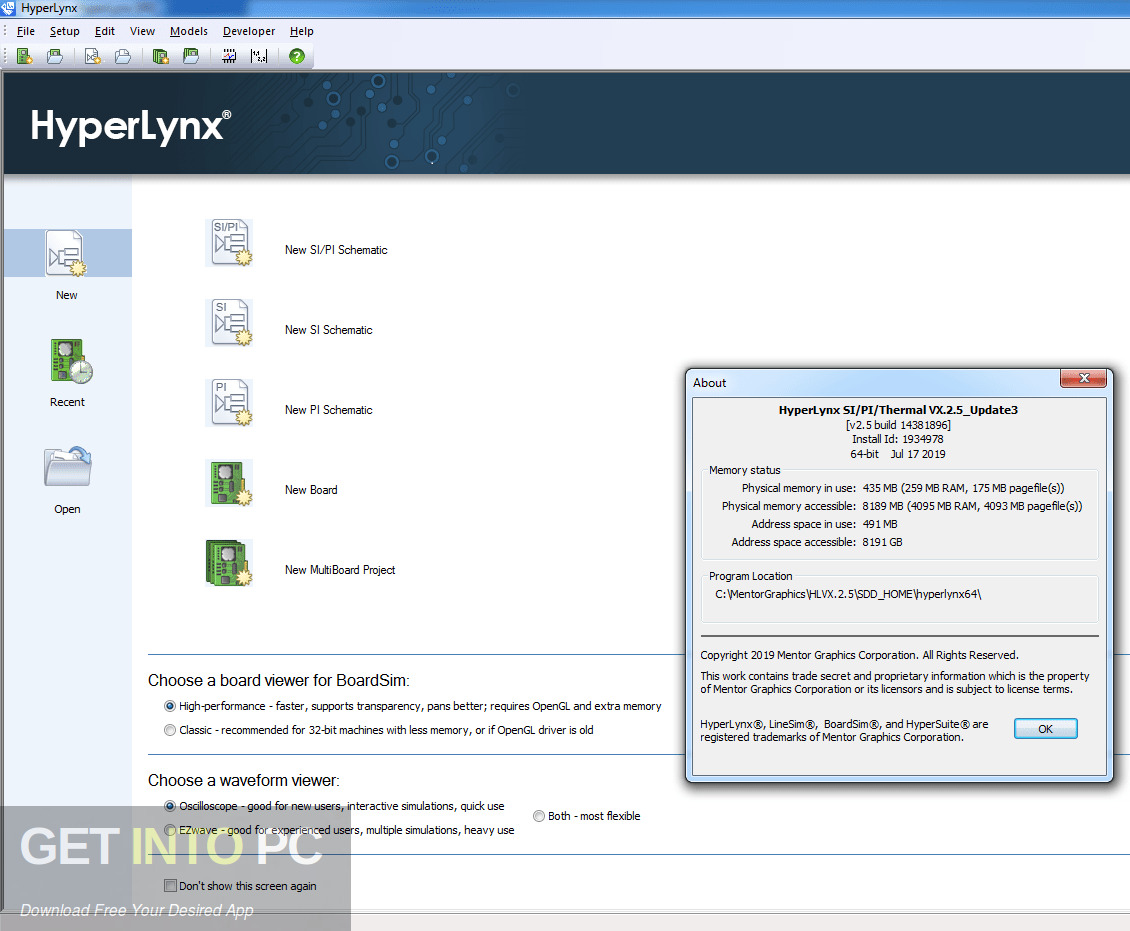Check Don't show this screen again

pyautogui.click(x=171, y=886)
